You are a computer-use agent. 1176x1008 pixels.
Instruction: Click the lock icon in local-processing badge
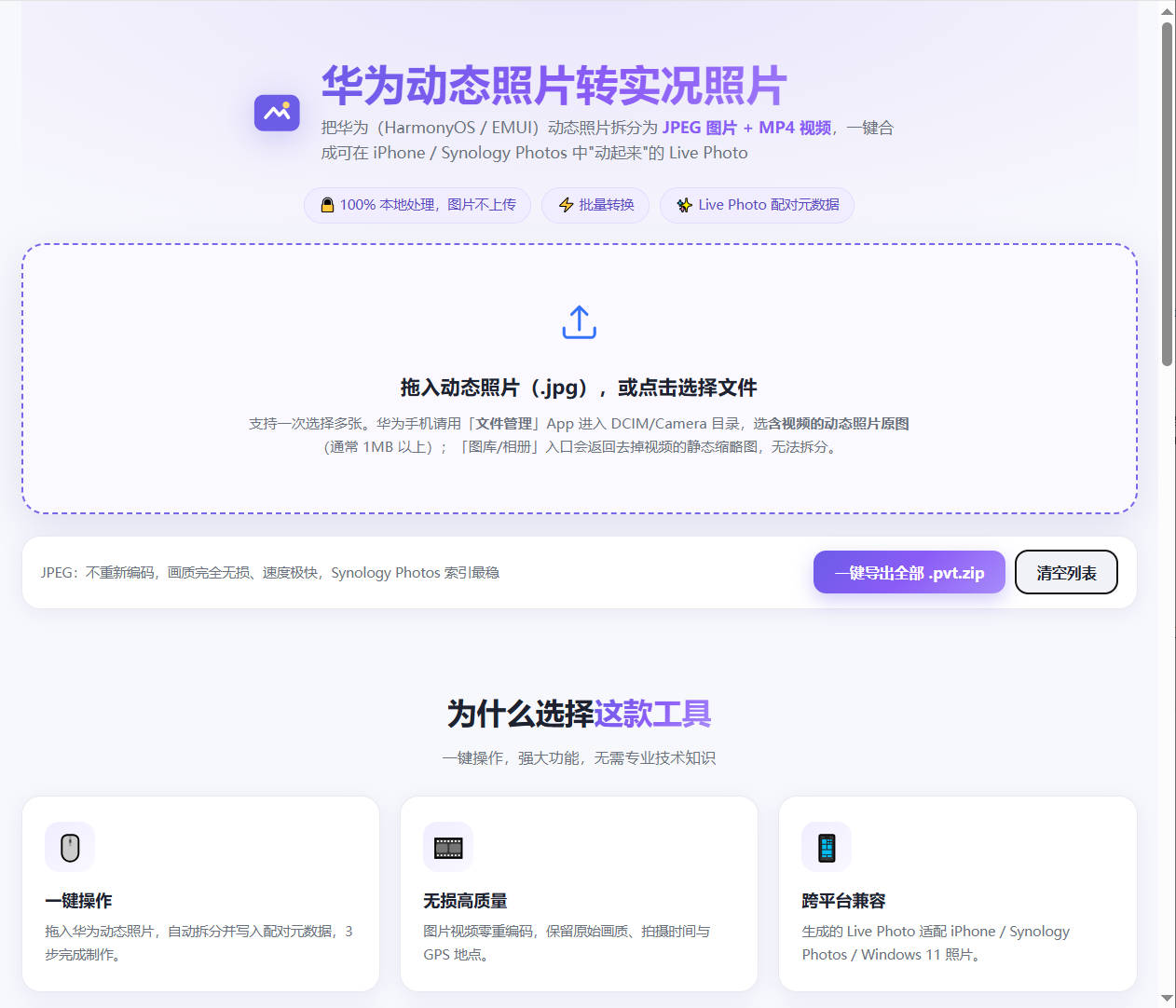coord(327,205)
